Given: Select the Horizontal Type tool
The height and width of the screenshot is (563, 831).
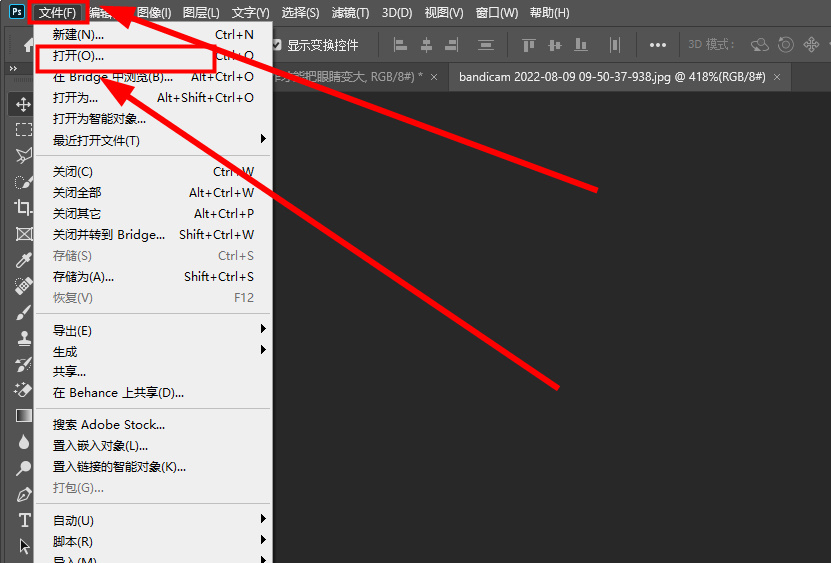Looking at the screenshot, I should click(23, 520).
